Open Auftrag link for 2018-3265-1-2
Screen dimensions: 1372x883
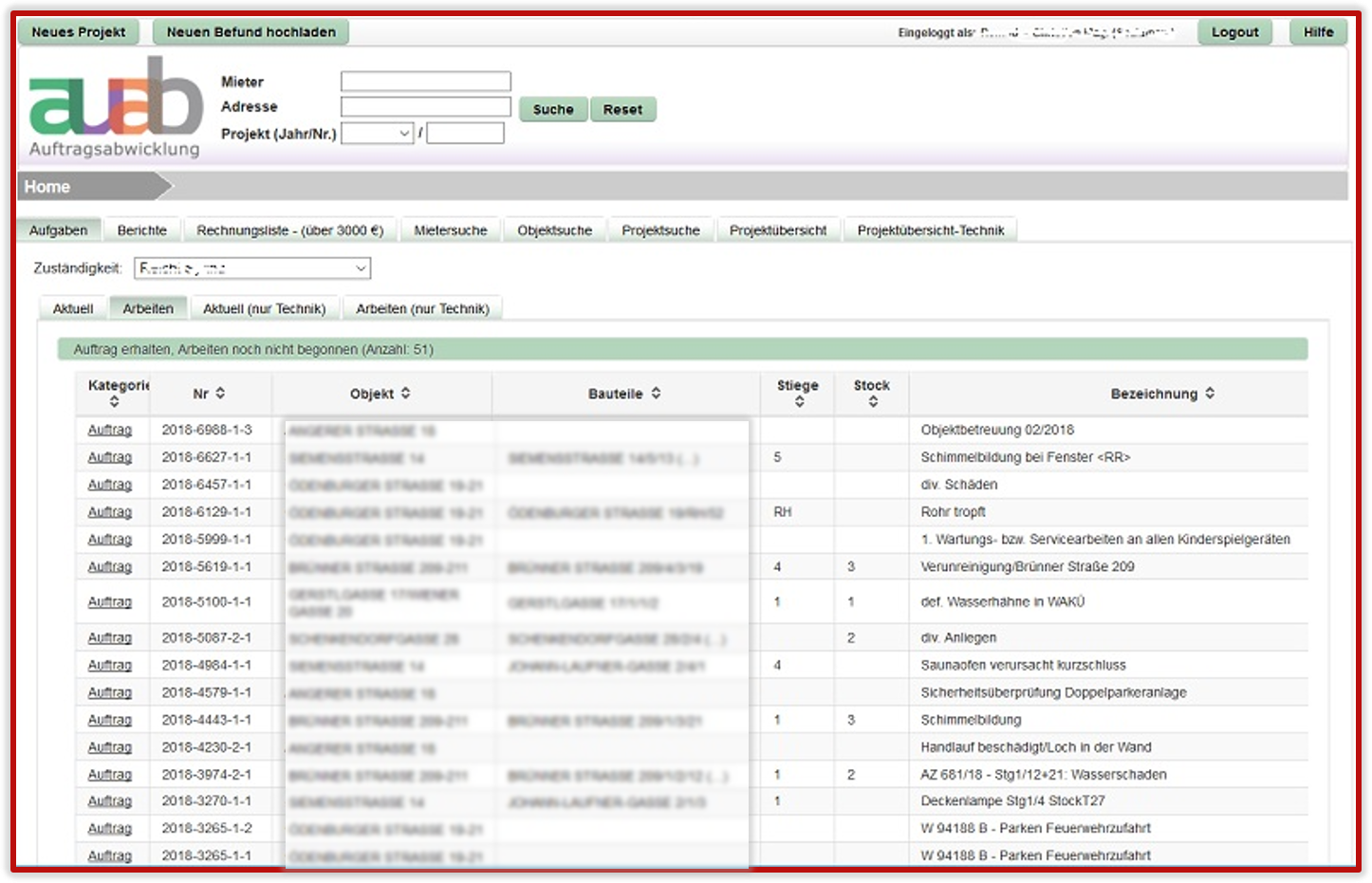pyautogui.click(x=110, y=830)
